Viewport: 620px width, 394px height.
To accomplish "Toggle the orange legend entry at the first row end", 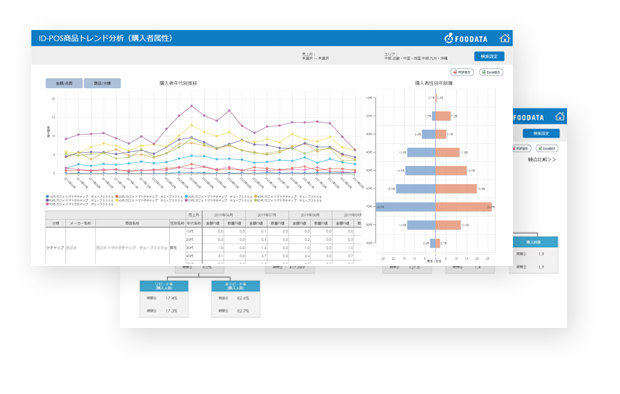I will pos(288,197).
